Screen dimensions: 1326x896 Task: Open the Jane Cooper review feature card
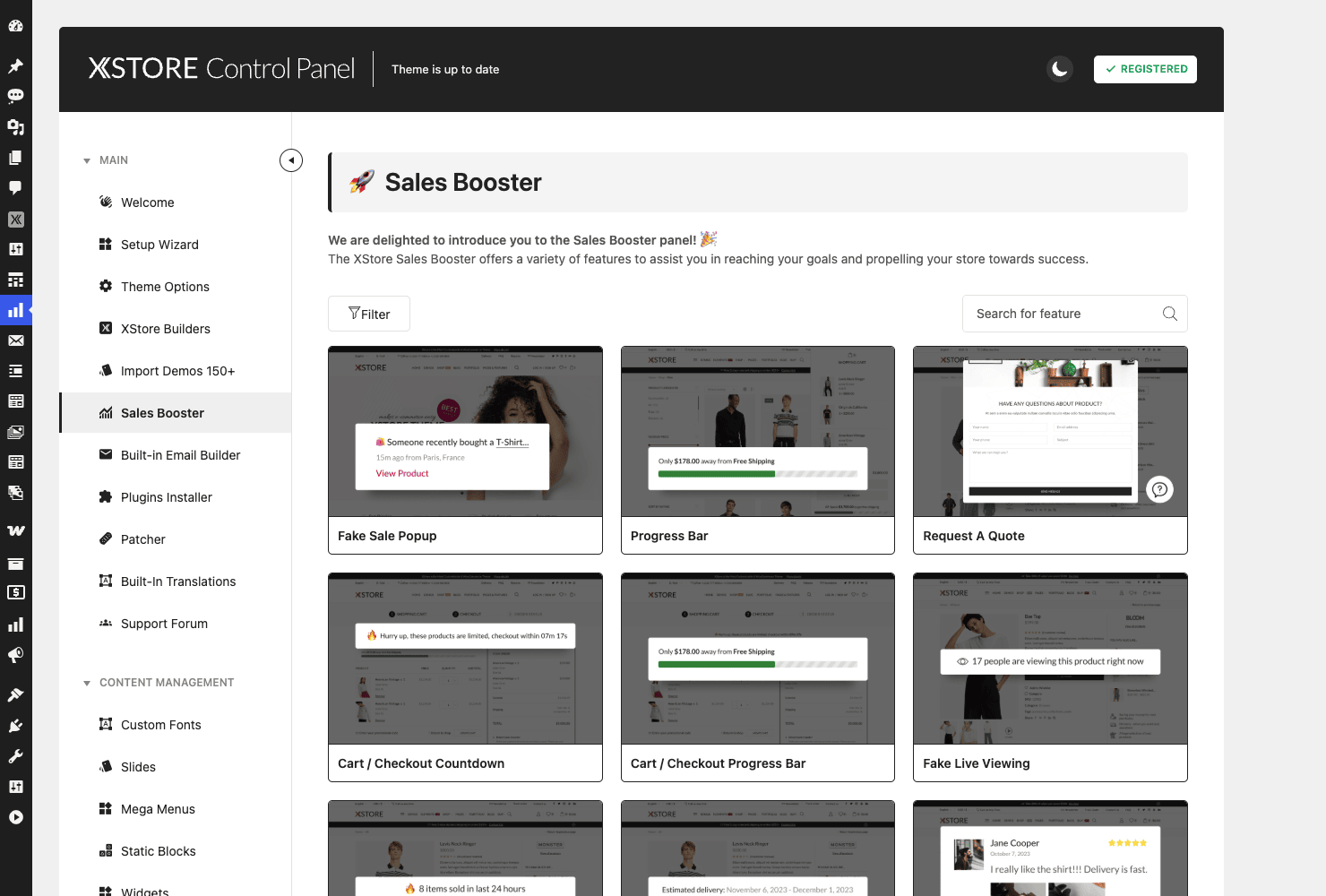point(1050,849)
